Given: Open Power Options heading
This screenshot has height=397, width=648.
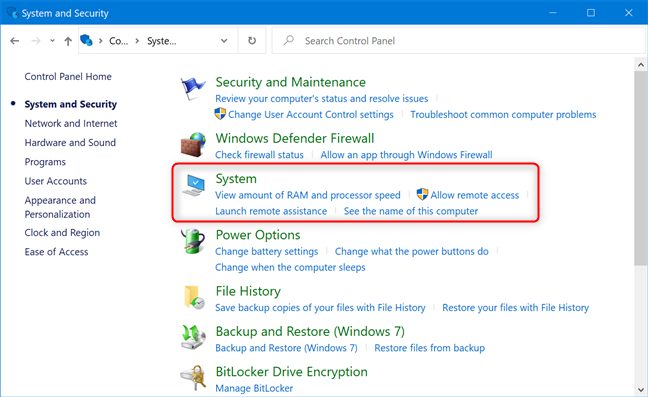Looking at the screenshot, I should pos(258,235).
